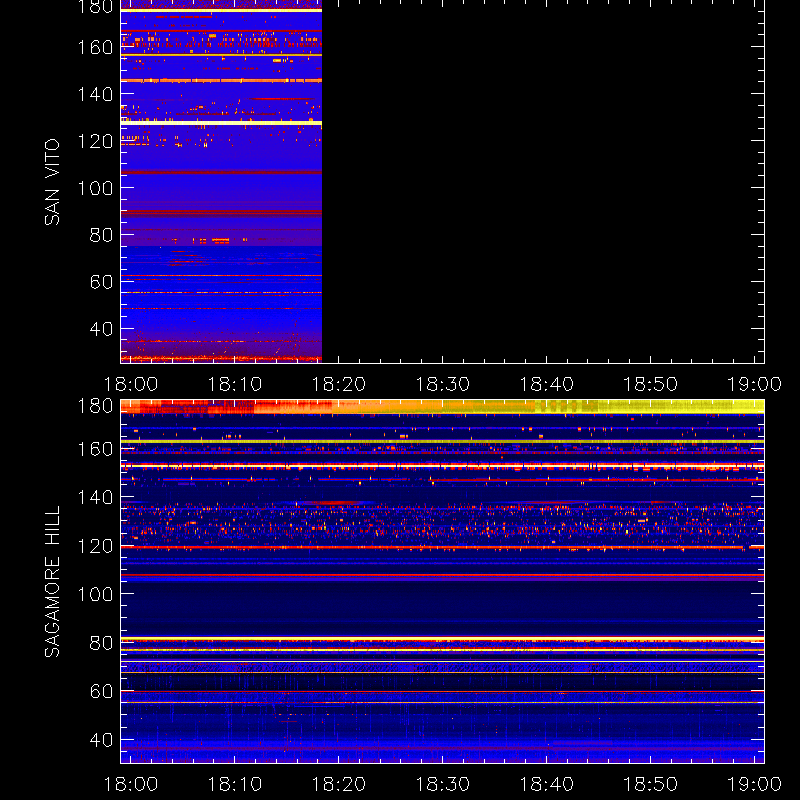Pick the 120 label on Sagamore Hill axis
800x800 pixels.
coord(95,546)
